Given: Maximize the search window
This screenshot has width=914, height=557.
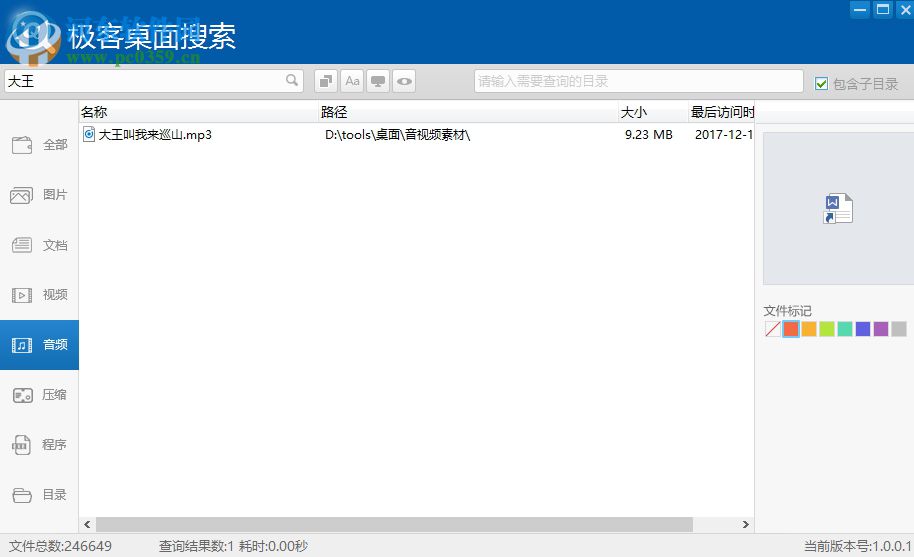Looking at the screenshot, I should (883, 10).
